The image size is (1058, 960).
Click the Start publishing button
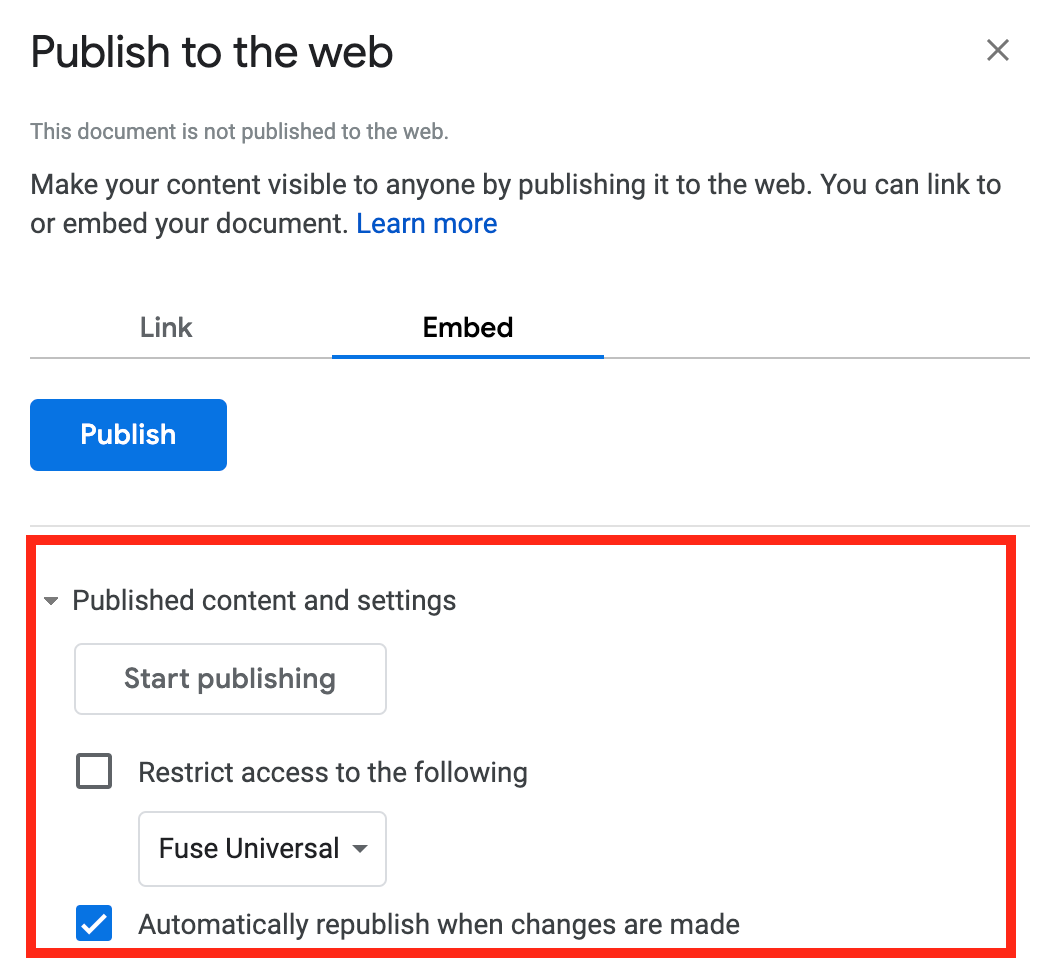tap(230, 679)
